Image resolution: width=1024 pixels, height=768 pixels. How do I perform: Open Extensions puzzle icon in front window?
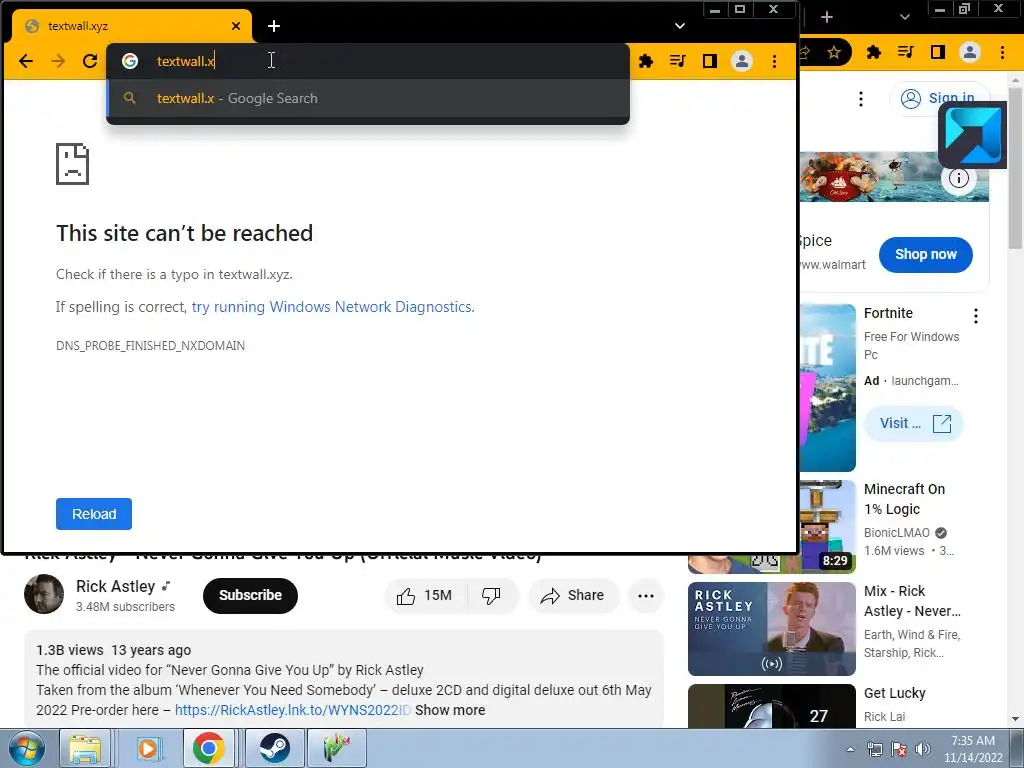tap(646, 61)
